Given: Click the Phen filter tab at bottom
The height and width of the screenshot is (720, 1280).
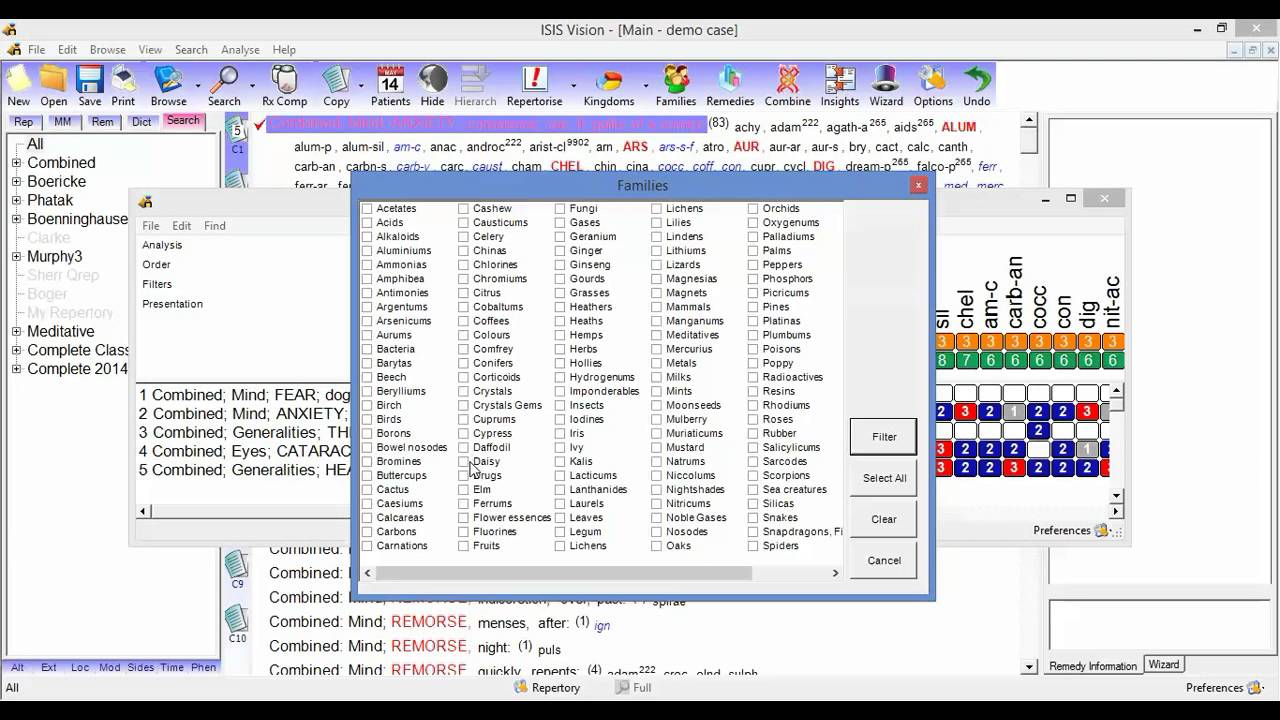Looking at the screenshot, I should tap(203, 667).
